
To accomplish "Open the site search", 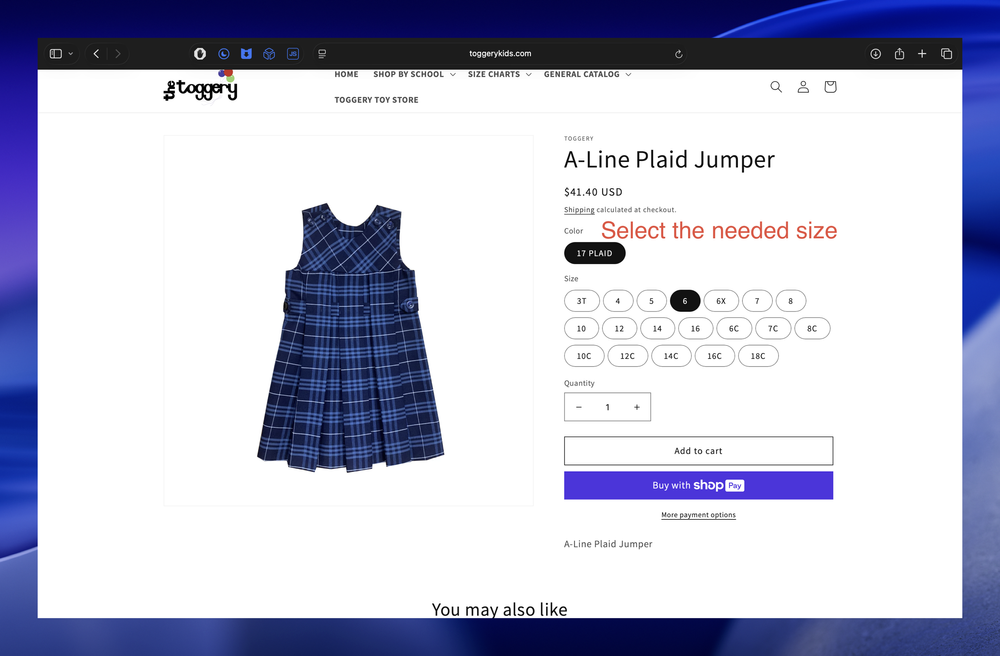I will click(776, 87).
